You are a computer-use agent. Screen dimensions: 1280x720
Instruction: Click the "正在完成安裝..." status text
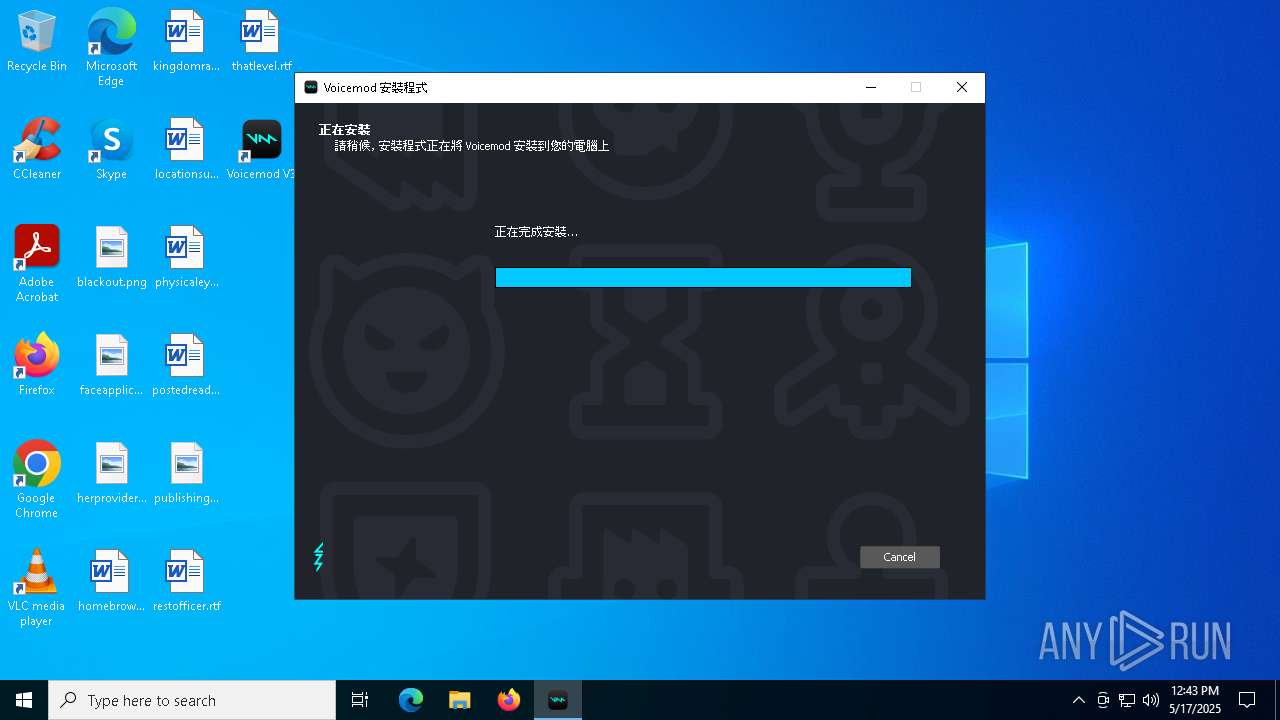click(536, 232)
